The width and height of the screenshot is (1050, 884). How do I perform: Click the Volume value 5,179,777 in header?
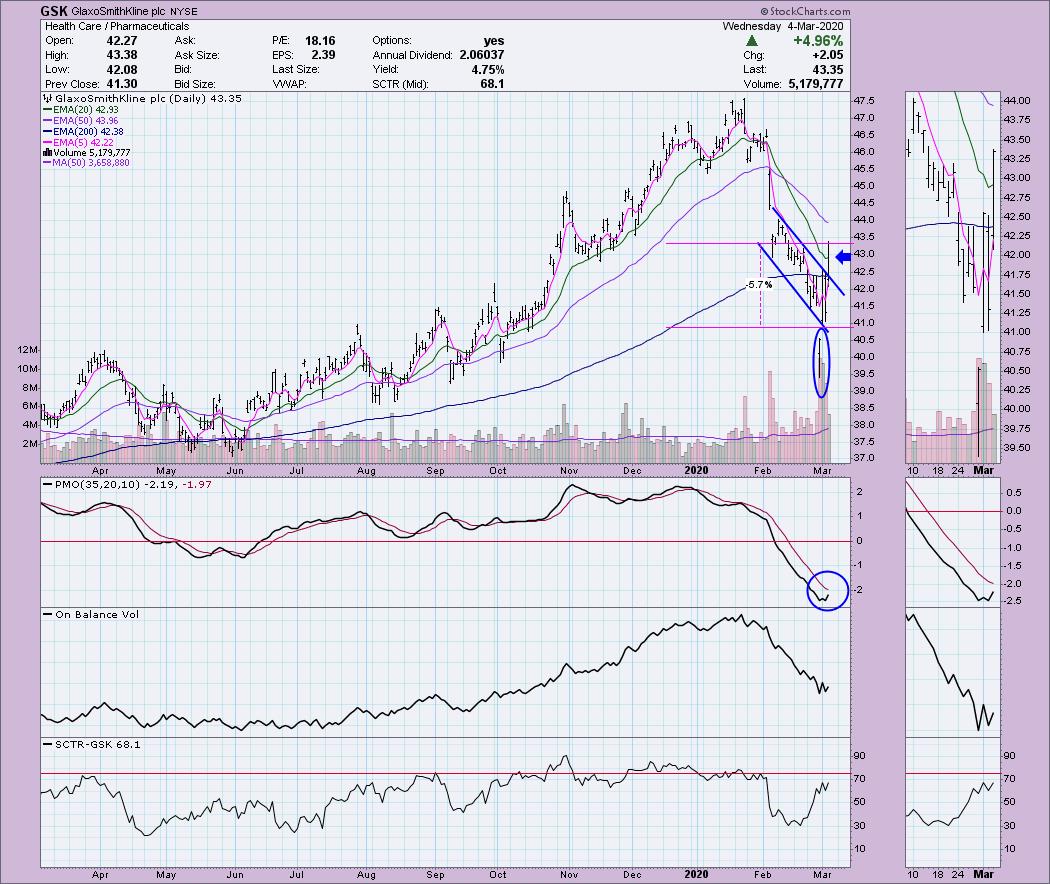[814, 84]
